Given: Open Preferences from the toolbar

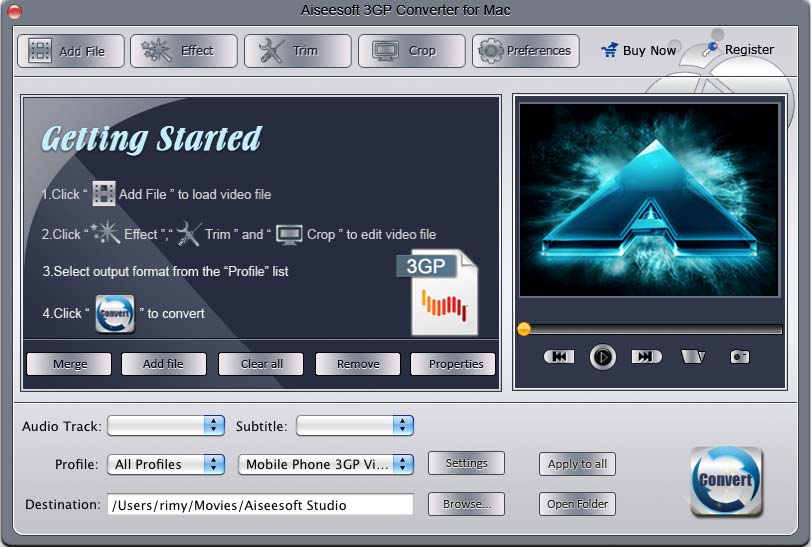Looking at the screenshot, I should 525,51.
